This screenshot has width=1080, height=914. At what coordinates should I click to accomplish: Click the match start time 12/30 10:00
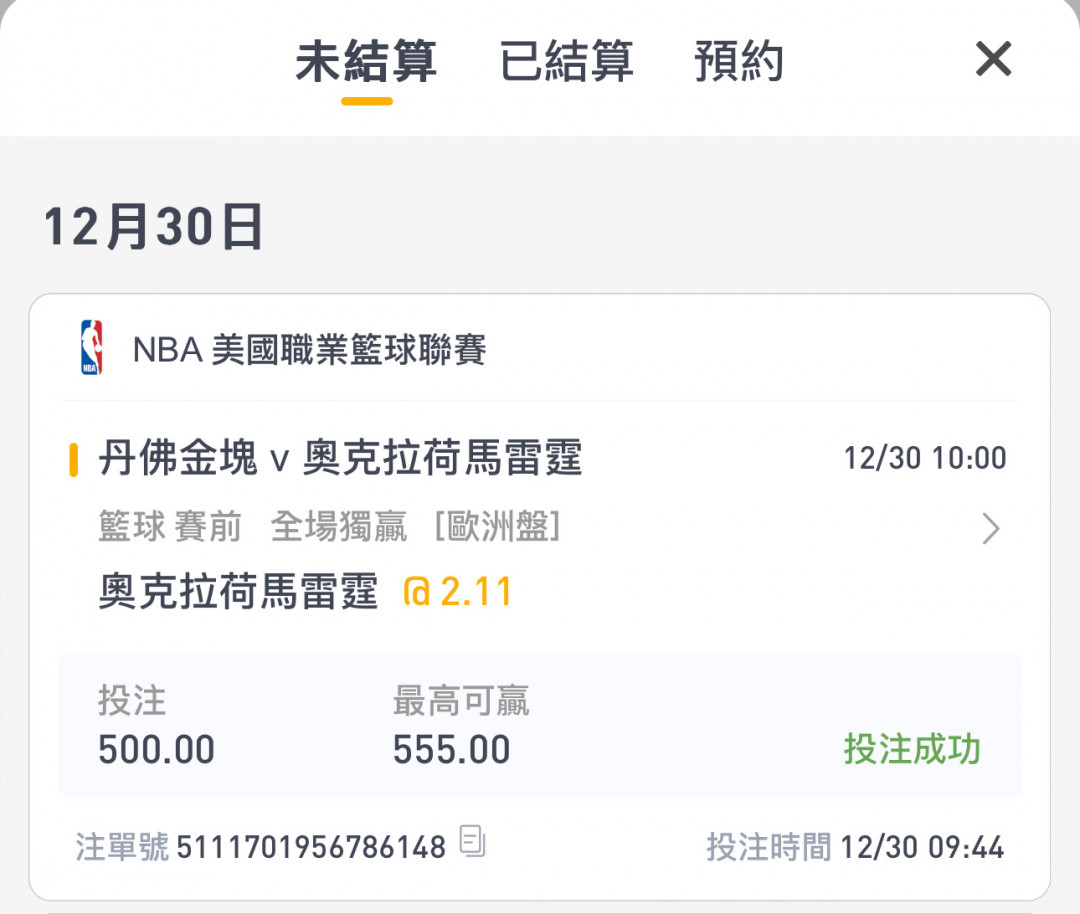tap(925, 459)
